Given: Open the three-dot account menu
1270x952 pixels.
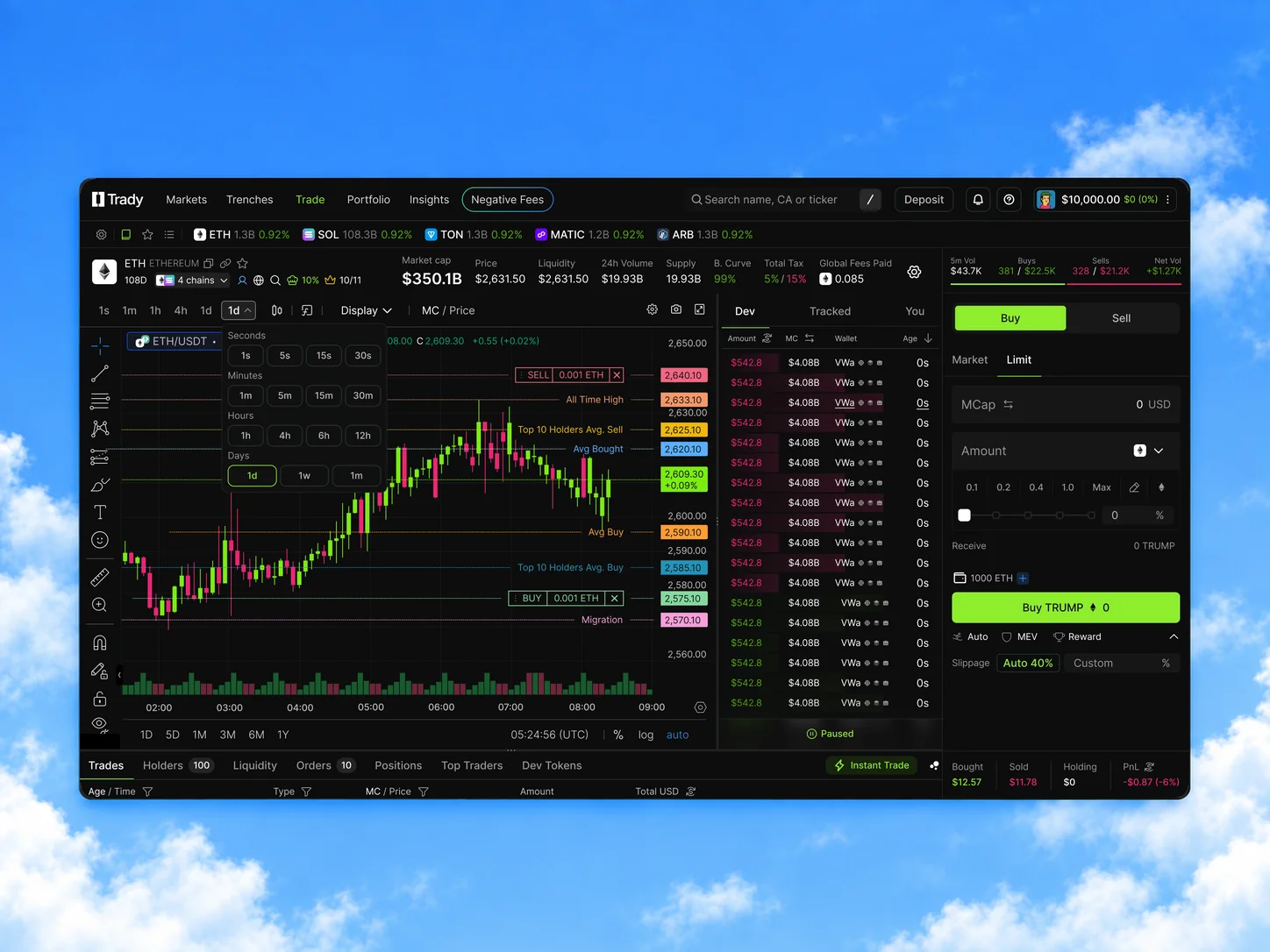Looking at the screenshot, I should [x=1168, y=200].
